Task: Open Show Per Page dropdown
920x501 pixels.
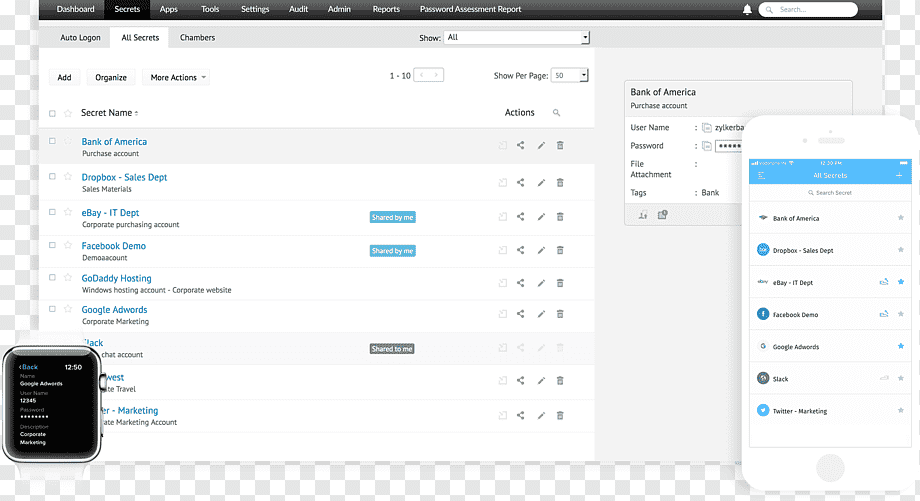Action: (569, 75)
